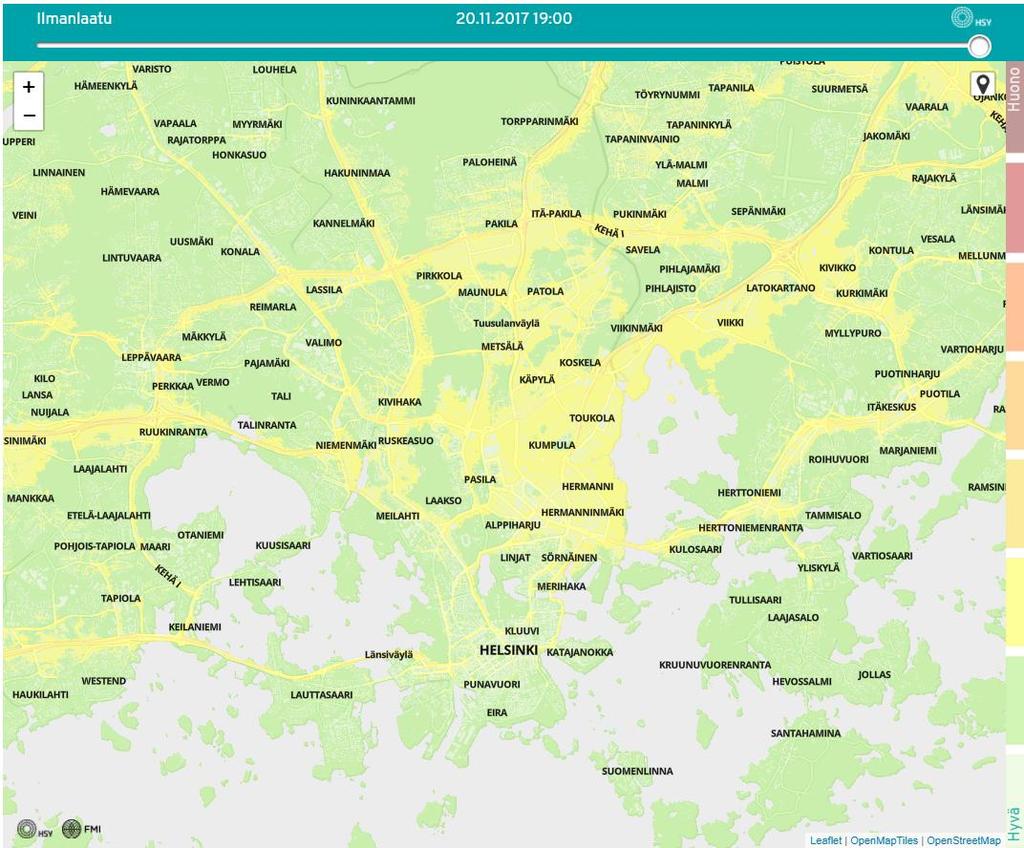The height and width of the screenshot is (848, 1024).
Task: Click the HELSINKI city label
Action: click(509, 650)
